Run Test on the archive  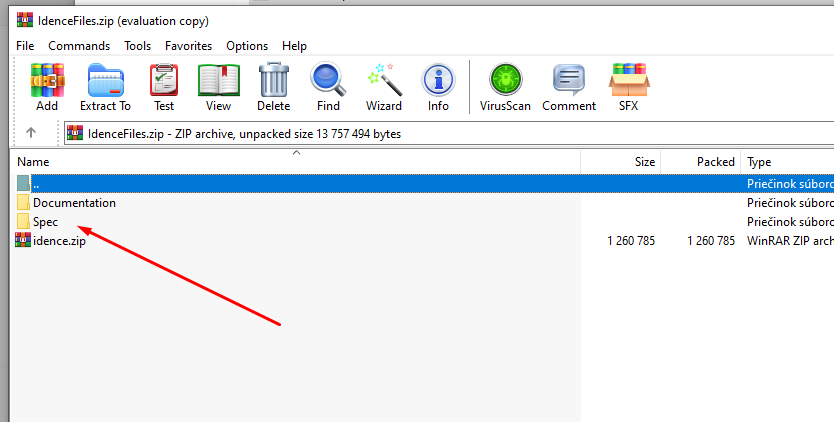[x=163, y=87]
